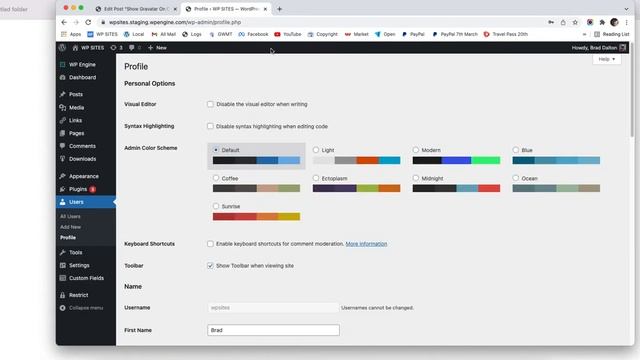The image size is (640, 360).
Task: Open a new browser tab
Action: point(280,9)
